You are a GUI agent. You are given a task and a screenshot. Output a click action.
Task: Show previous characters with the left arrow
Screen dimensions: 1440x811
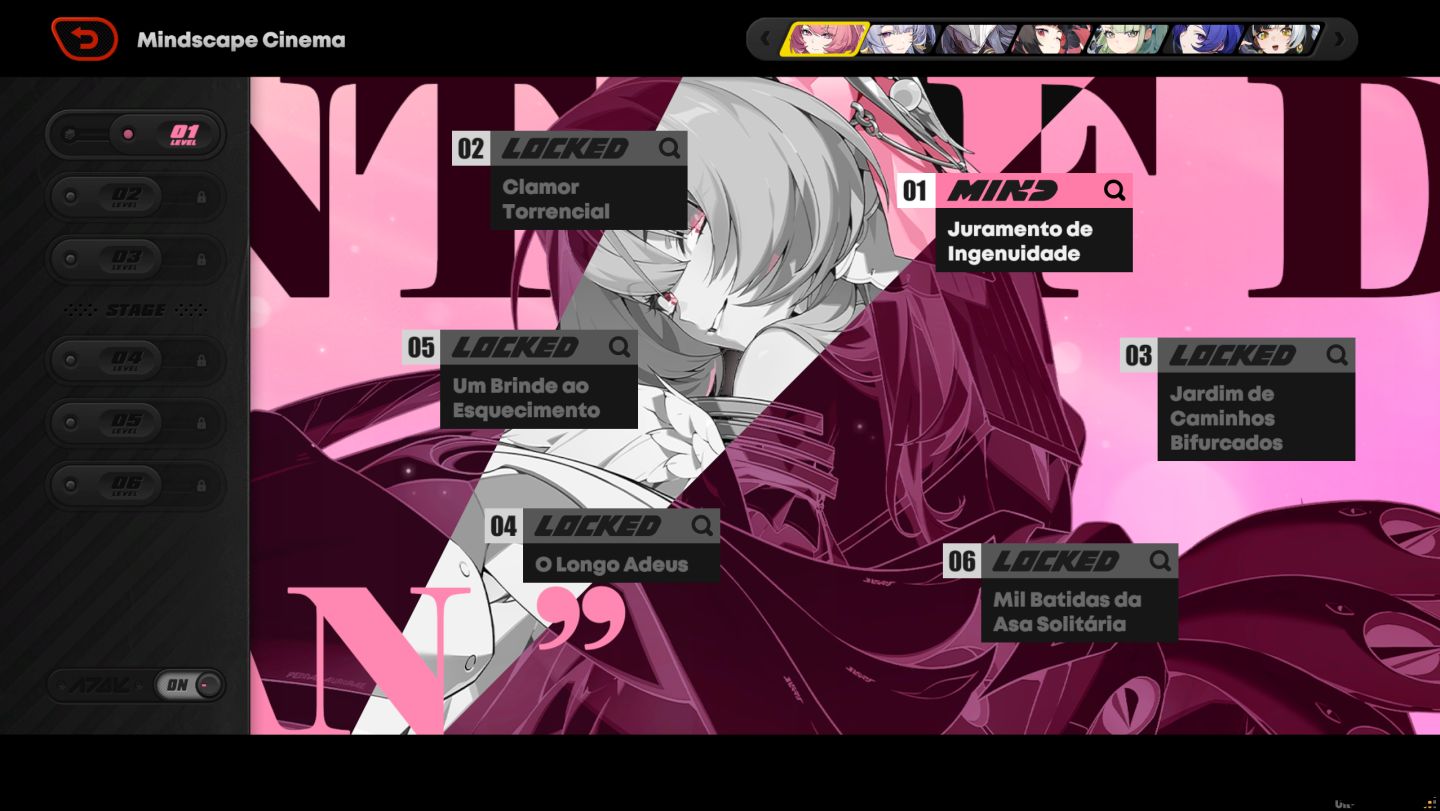click(x=766, y=39)
